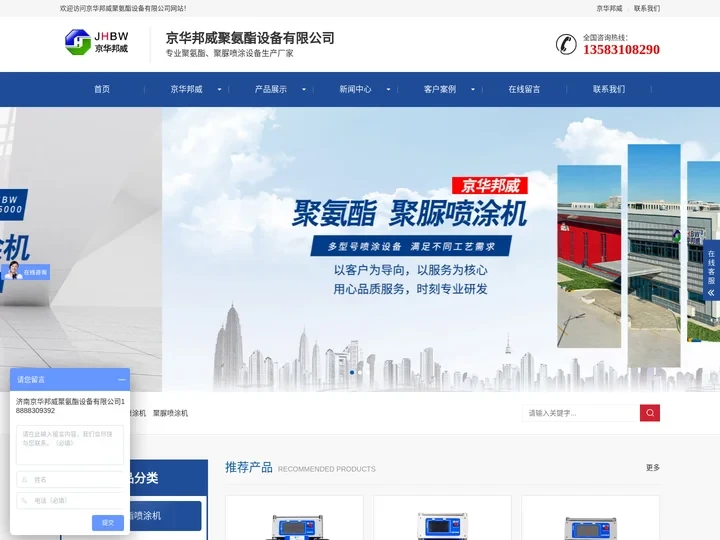Screen dimensions: 720x540
Task: Click the phone hotline icon
Action: [566, 44]
